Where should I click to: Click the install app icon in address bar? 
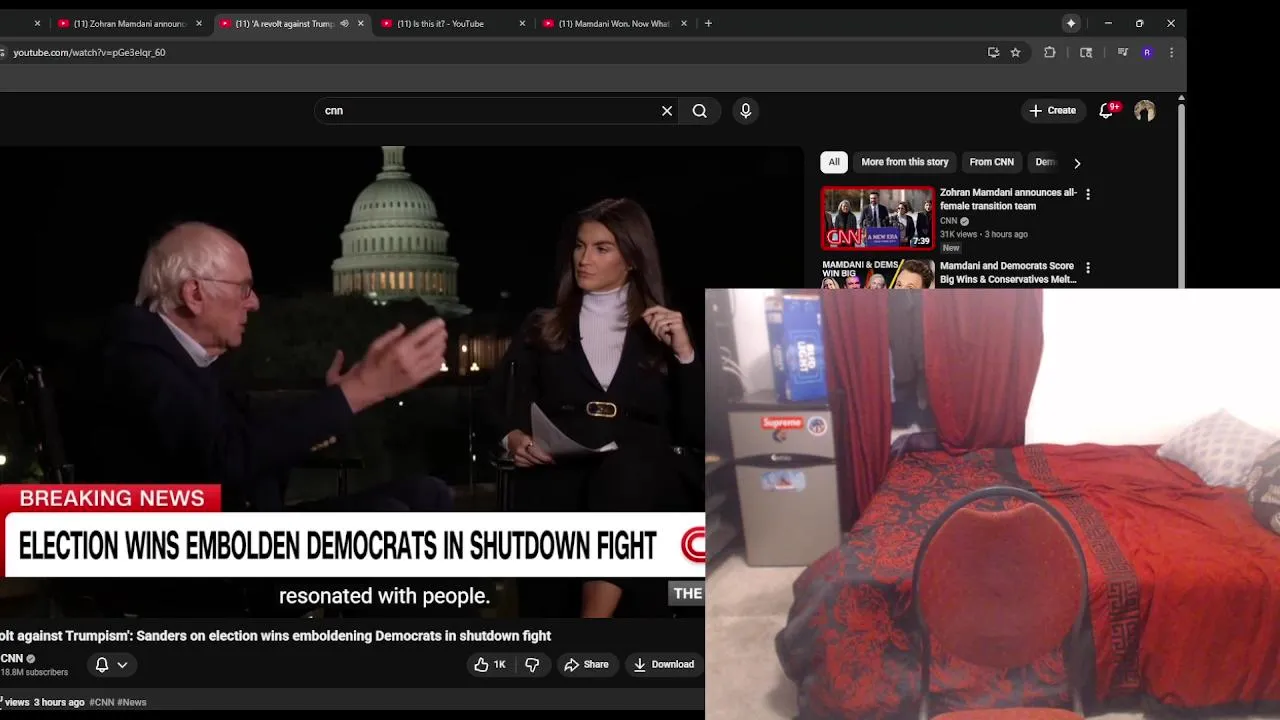[993, 52]
